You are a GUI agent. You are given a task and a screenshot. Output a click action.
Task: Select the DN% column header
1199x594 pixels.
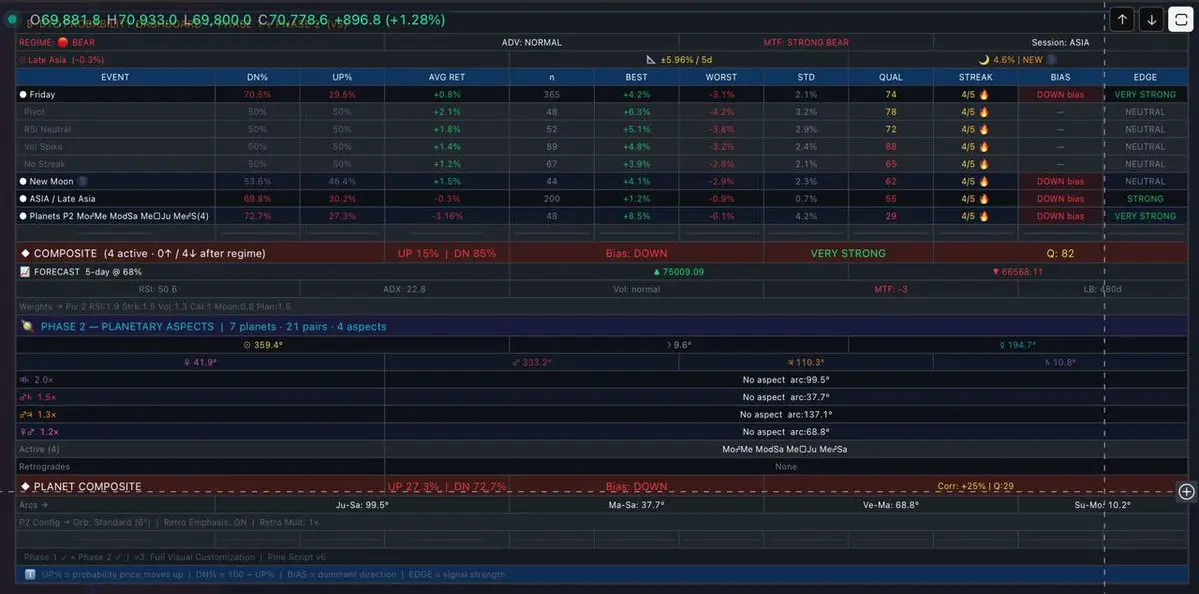257,77
